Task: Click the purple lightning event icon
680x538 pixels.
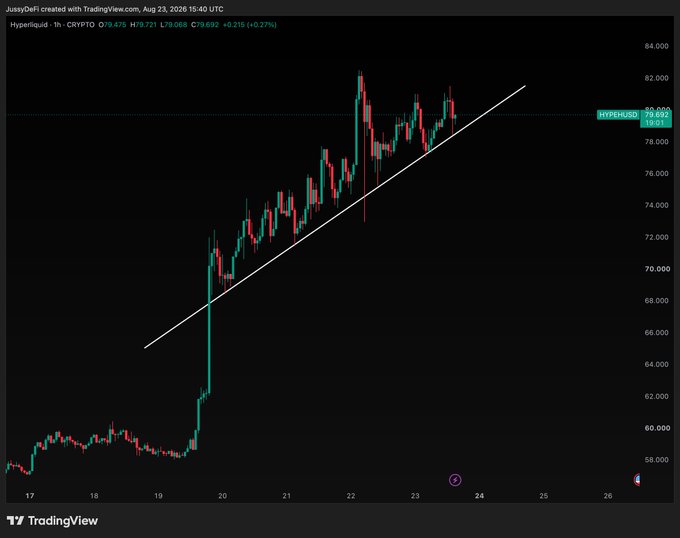Action: tap(455, 479)
